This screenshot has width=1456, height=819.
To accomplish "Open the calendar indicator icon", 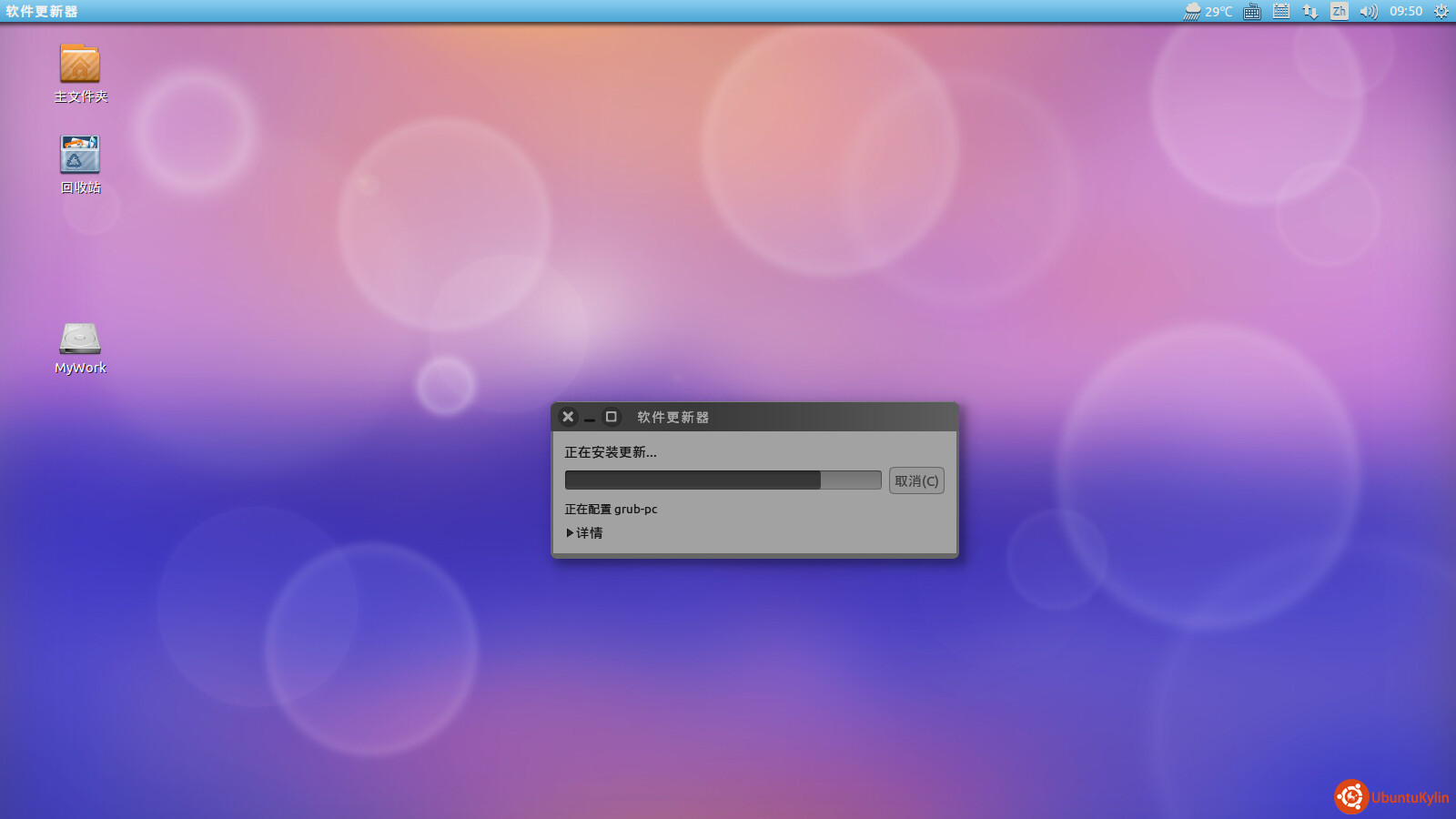I will coord(1281,12).
